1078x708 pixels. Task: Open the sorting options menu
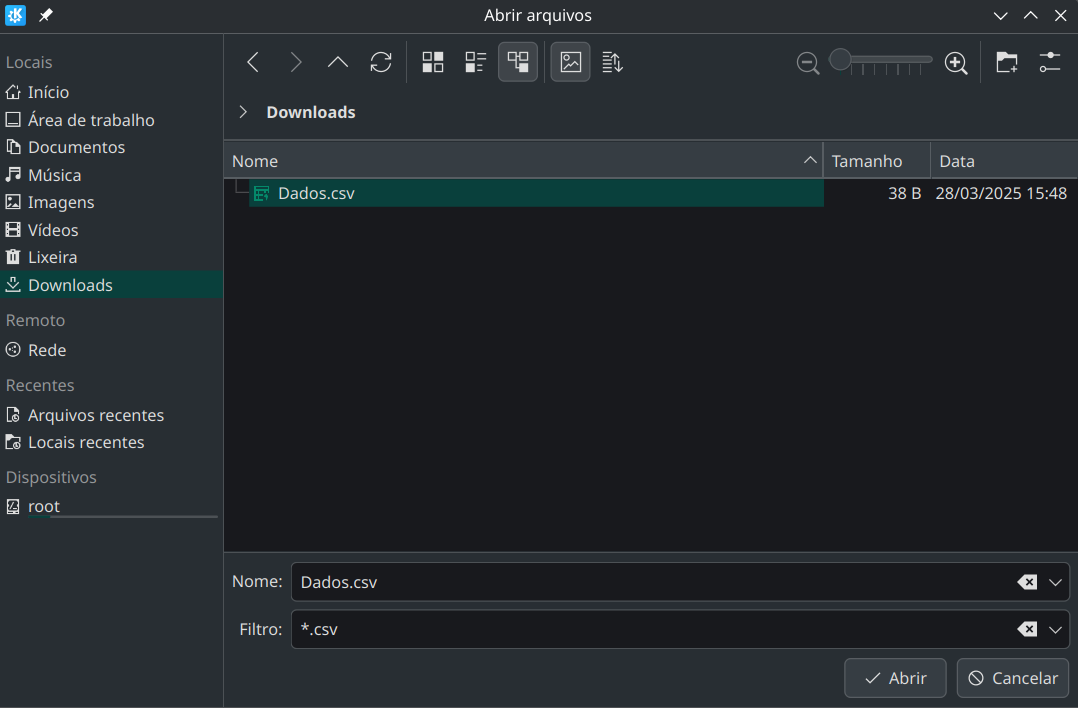coord(613,62)
